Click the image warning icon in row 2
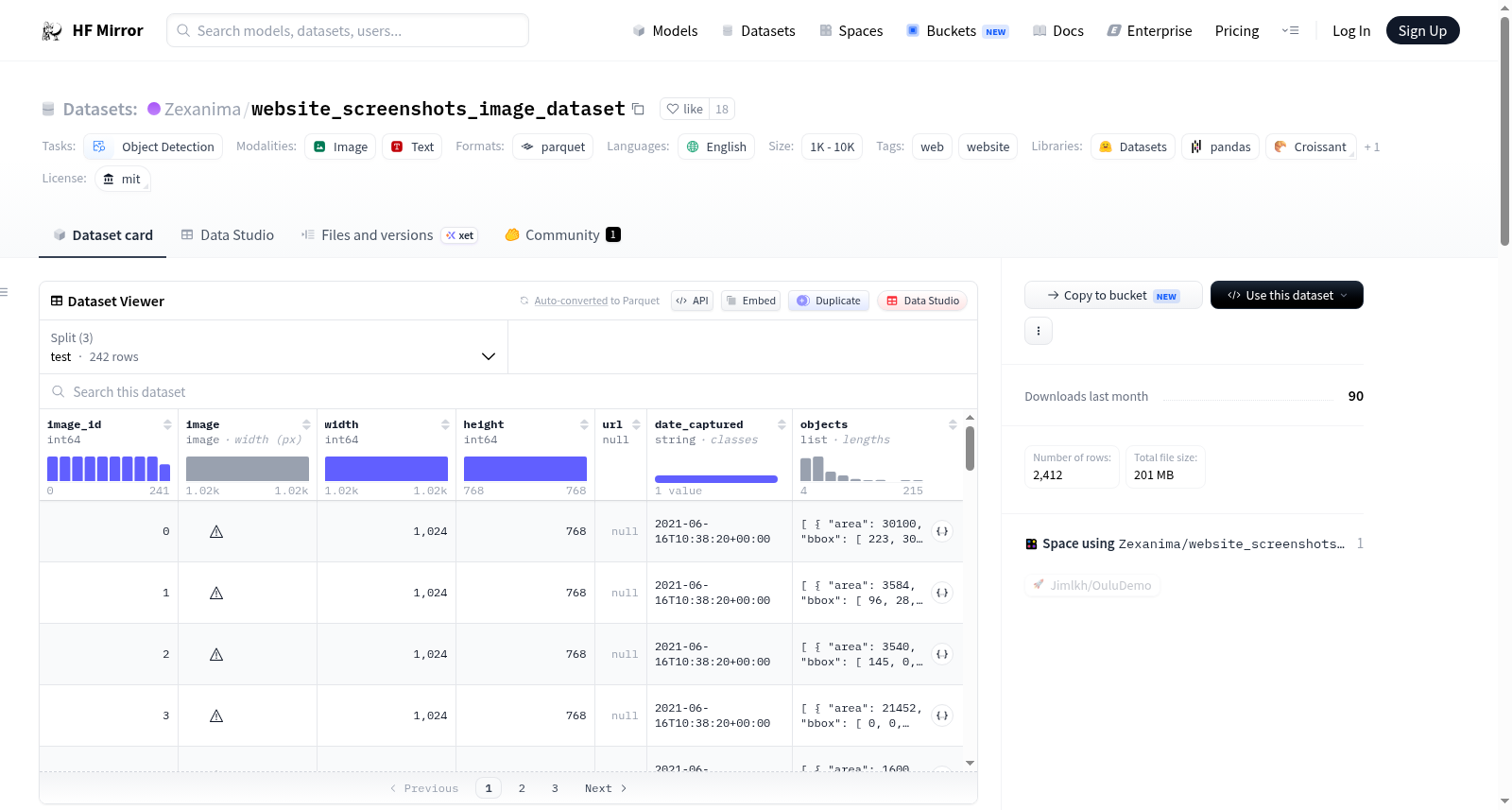Viewport: 1512px width, 810px height. [216, 654]
